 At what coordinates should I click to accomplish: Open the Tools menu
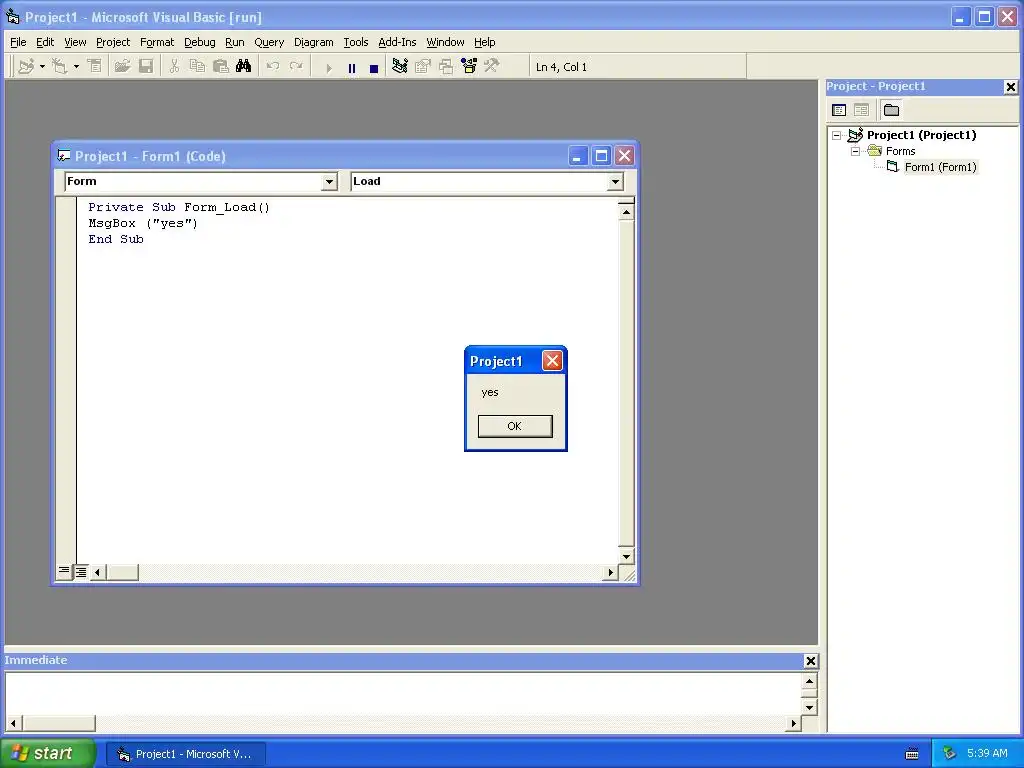[356, 42]
